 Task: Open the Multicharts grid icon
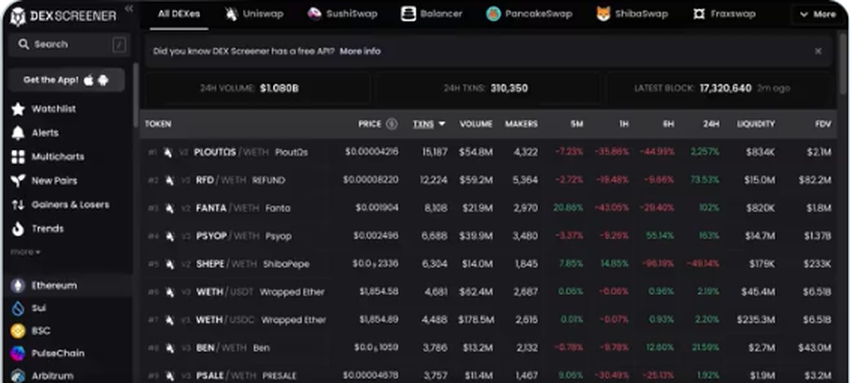tap(18, 157)
